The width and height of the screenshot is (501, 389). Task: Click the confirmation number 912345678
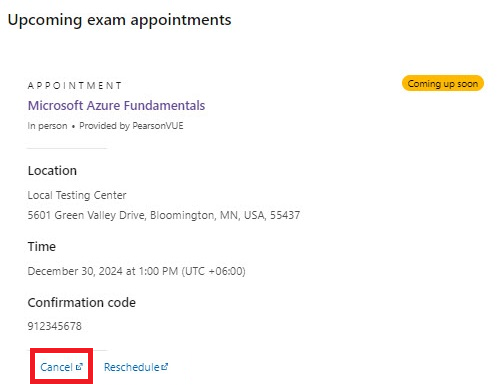point(55,326)
